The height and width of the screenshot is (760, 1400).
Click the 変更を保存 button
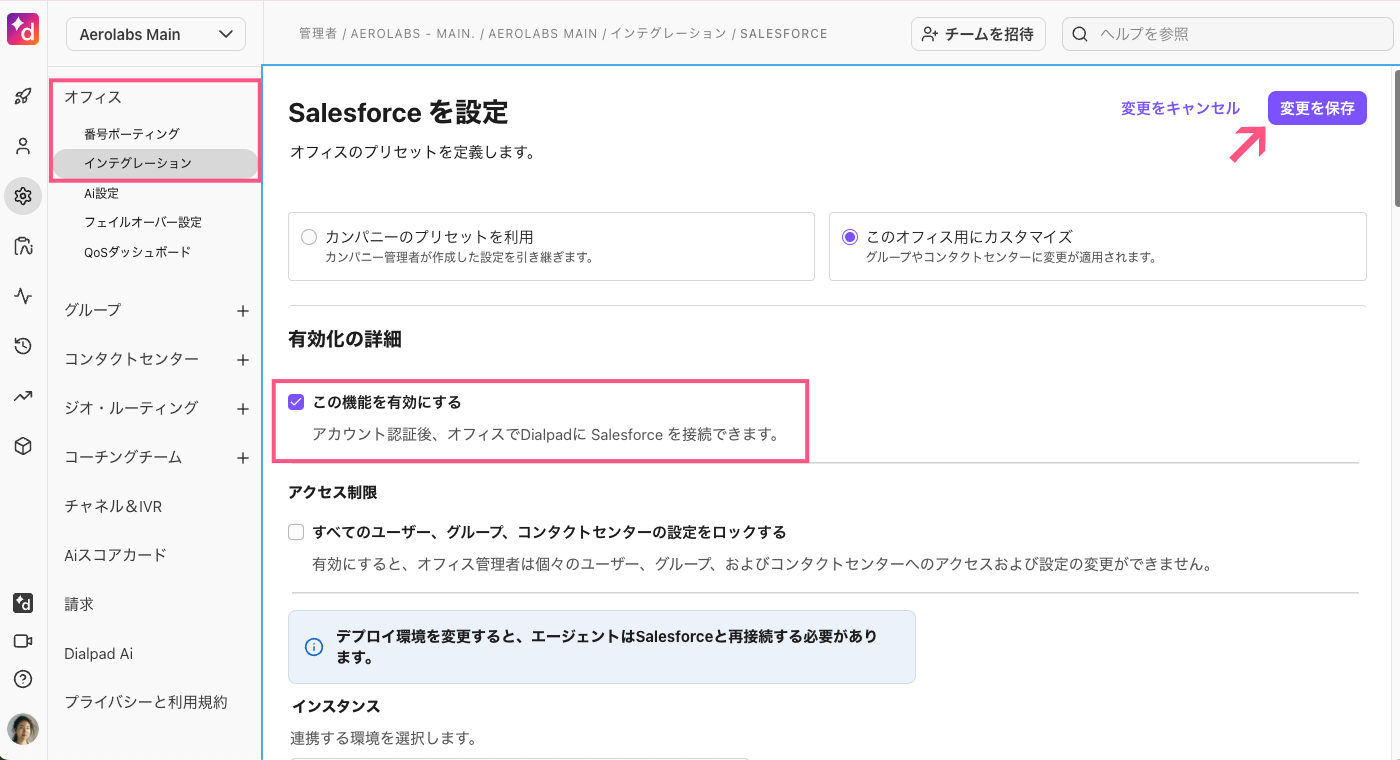click(1317, 108)
